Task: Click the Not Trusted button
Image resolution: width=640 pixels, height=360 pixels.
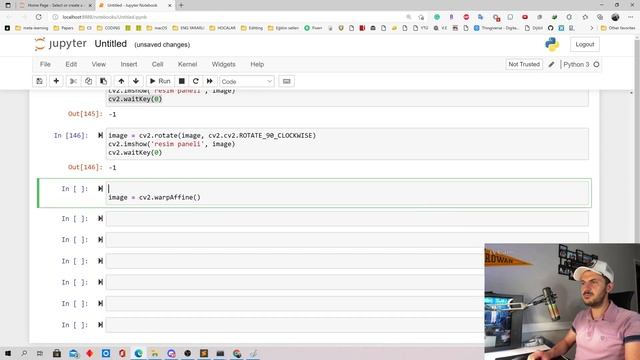Action: click(x=524, y=64)
